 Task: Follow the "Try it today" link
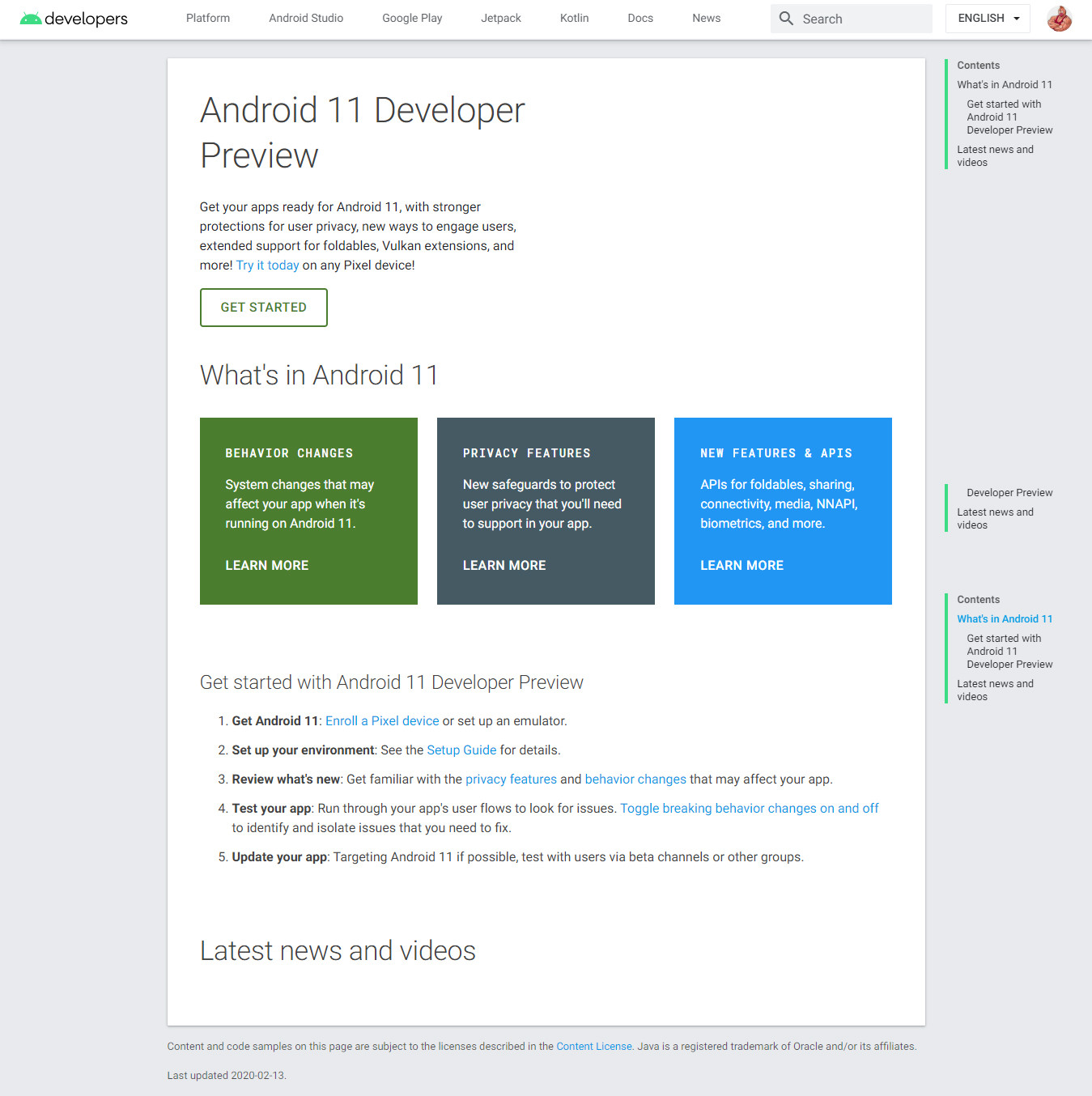click(268, 266)
